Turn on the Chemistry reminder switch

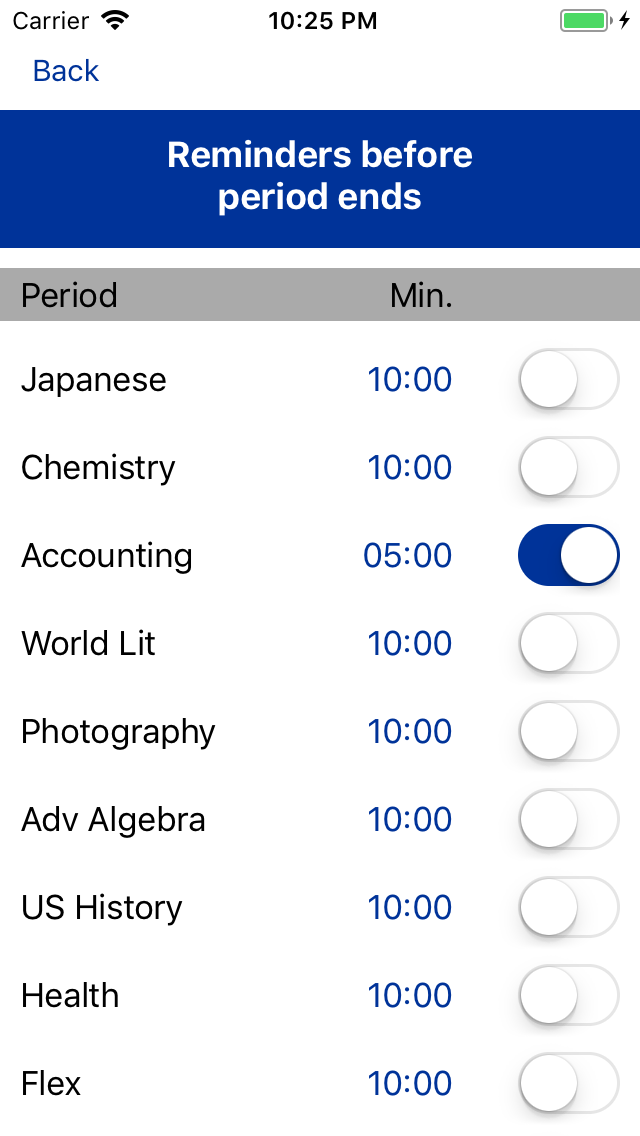[567, 467]
